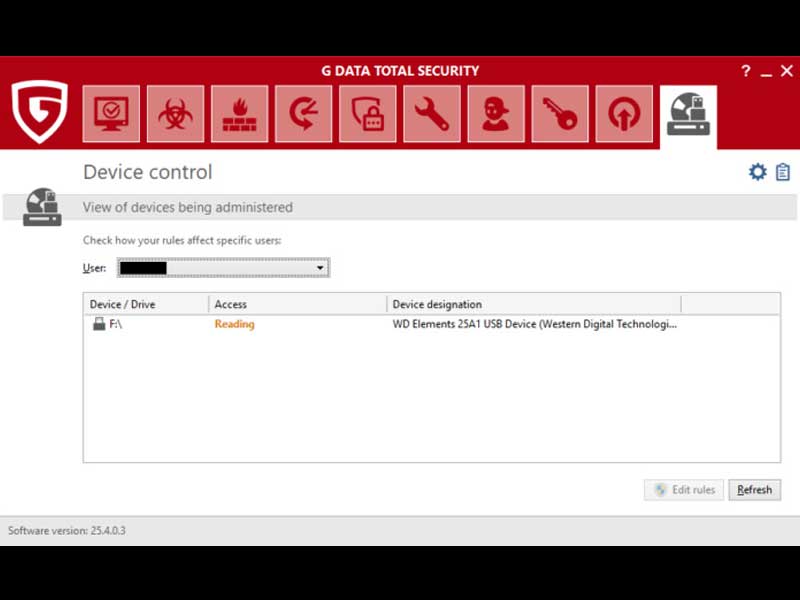Open the Encryption key icon
Image resolution: width=800 pixels, height=600 pixels.
pos(560,114)
